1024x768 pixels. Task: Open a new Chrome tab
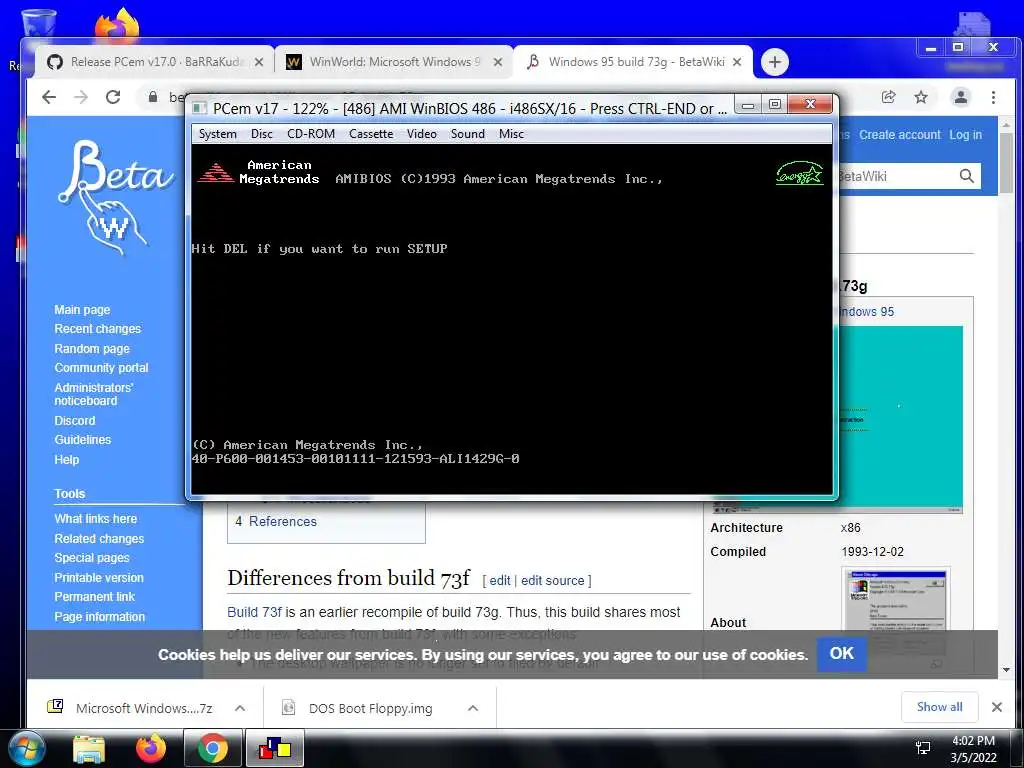[775, 62]
